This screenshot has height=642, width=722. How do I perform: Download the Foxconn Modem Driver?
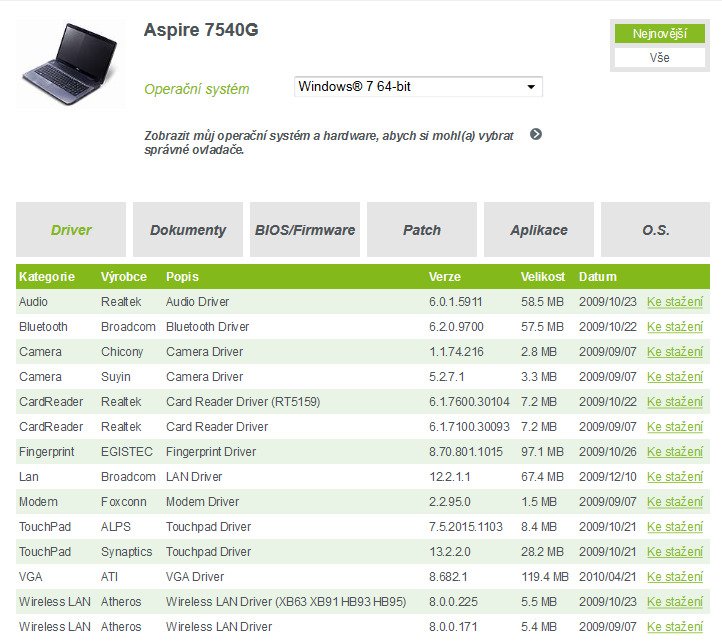[675, 502]
